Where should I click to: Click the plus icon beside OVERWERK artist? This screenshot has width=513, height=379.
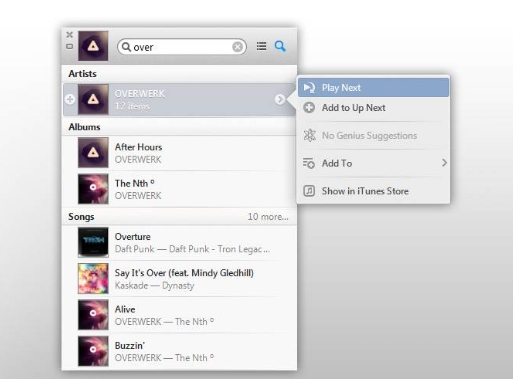(x=70, y=99)
